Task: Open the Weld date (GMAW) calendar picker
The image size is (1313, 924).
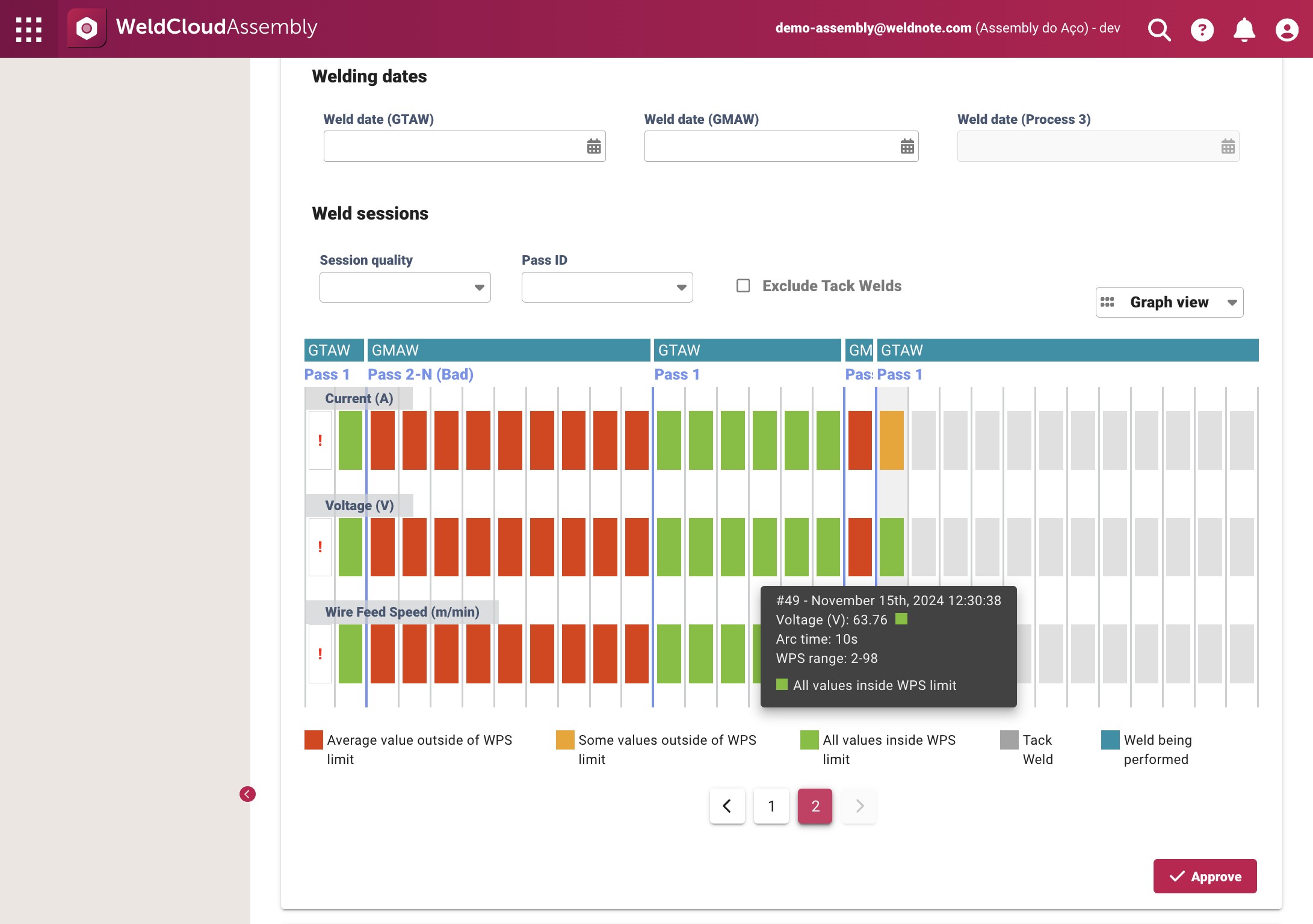Action: pyautogui.click(x=907, y=146)
